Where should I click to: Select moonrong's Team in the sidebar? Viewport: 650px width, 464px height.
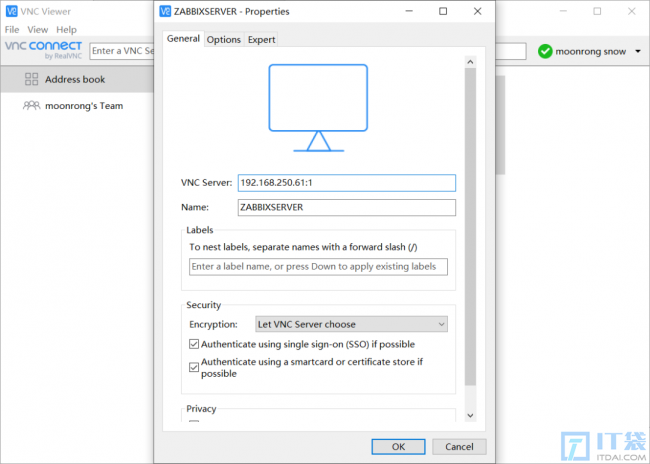click(x=77, y=106)
